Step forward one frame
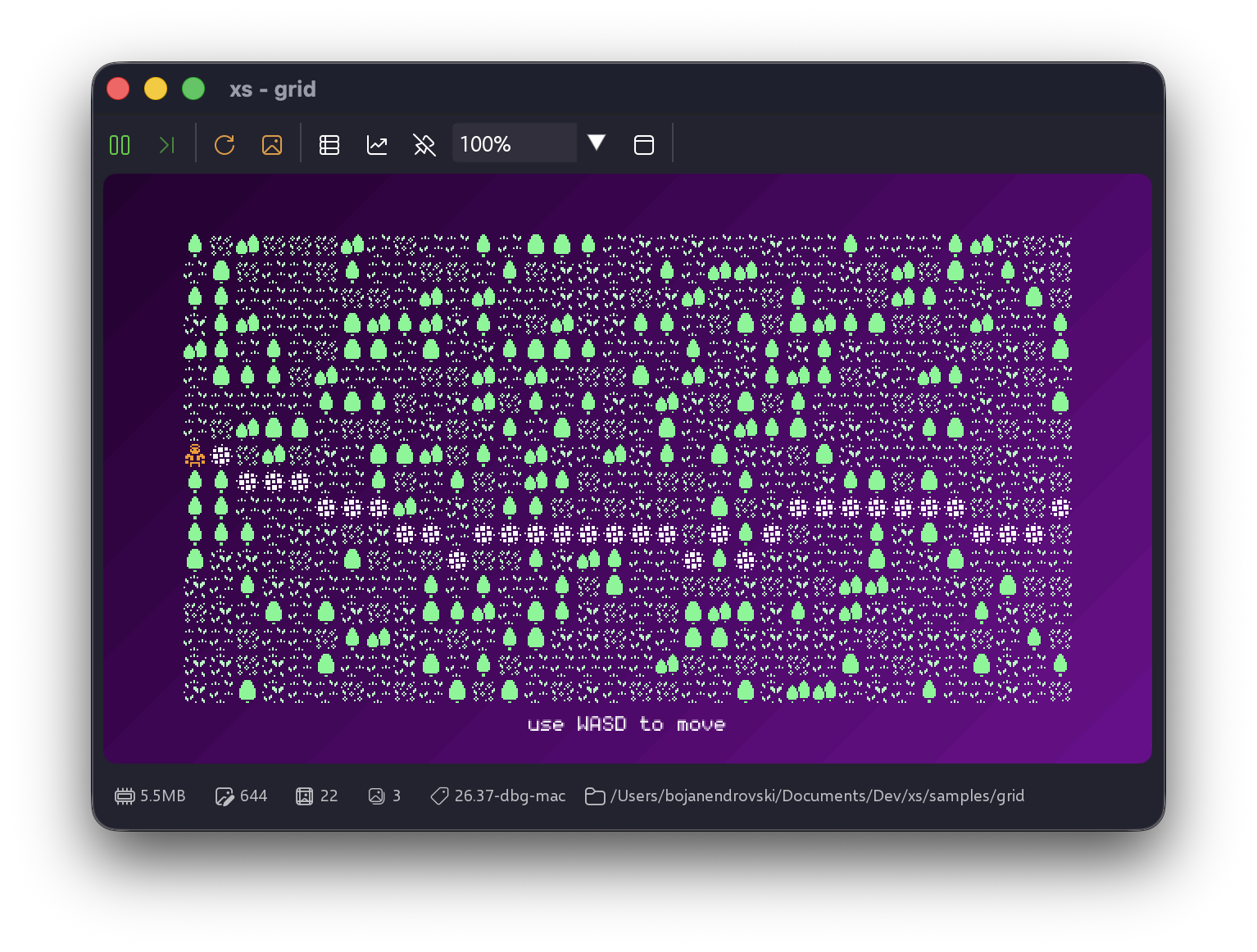This screenshot has height=952, width=1257. coord(167,144)
